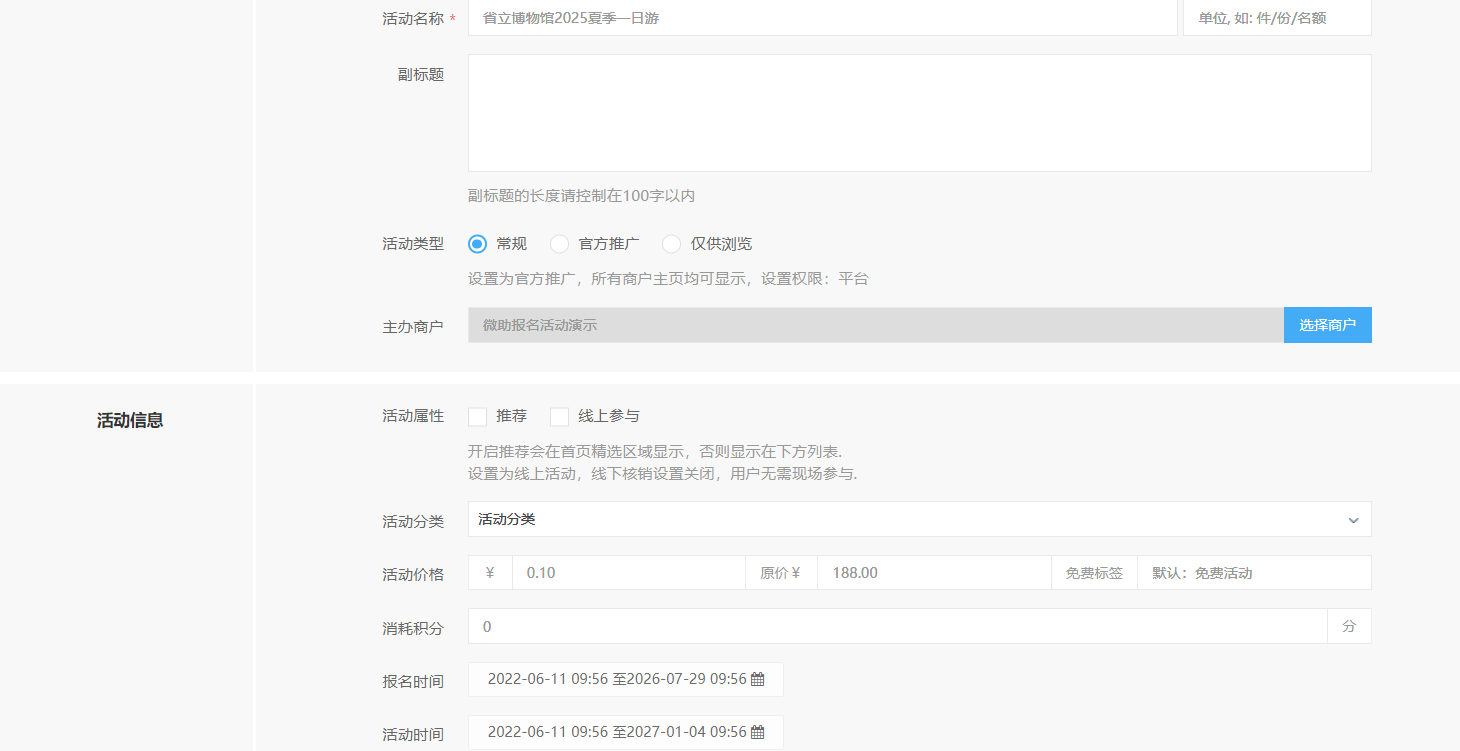This screenshot has width=1460, height=751.
Task: Click the 消耗积分 points input field
Action: pyautogui.click(x=895, y=625)
